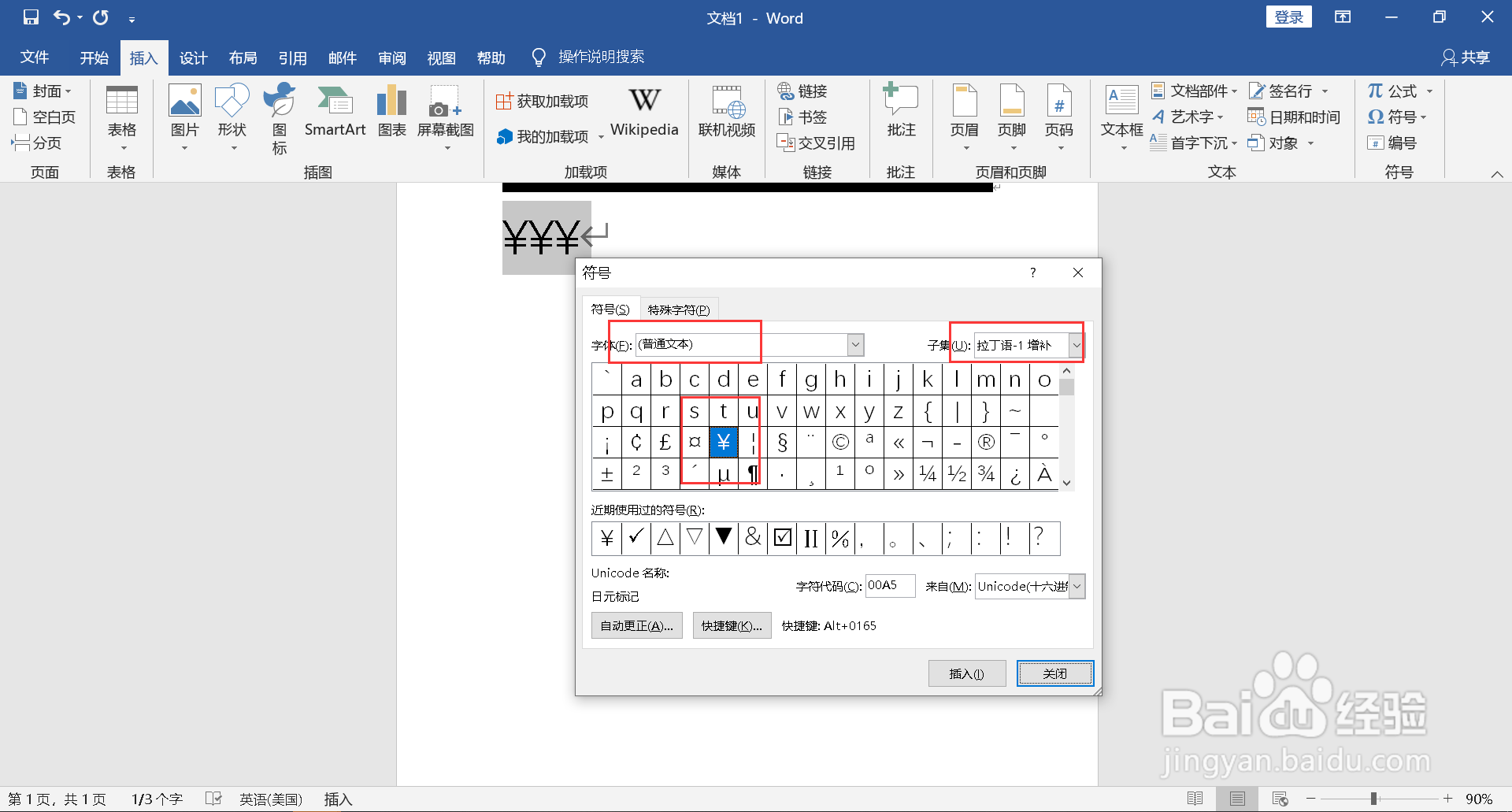Switch to the 开始 home tab
Viewport: 1512px width, 812px height.
pos(94,57)
